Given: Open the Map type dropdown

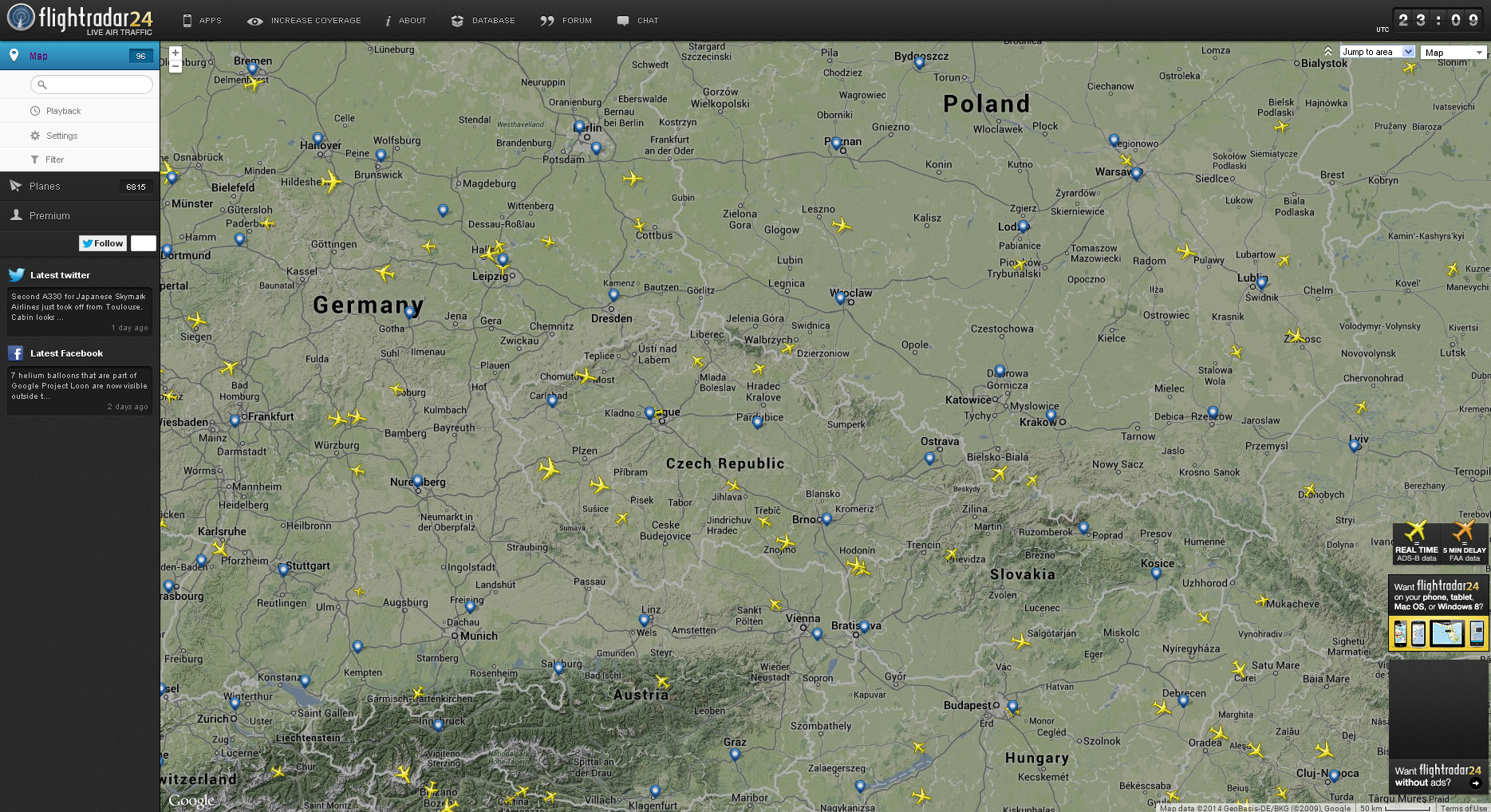Looking at the screenshot, I should (1454, 53).
